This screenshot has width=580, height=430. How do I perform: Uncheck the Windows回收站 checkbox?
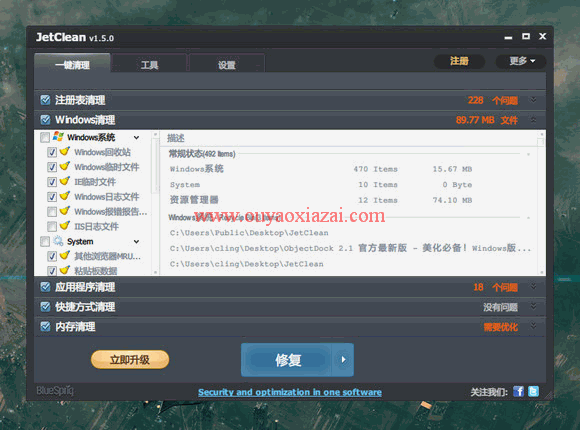pos(52,152)
